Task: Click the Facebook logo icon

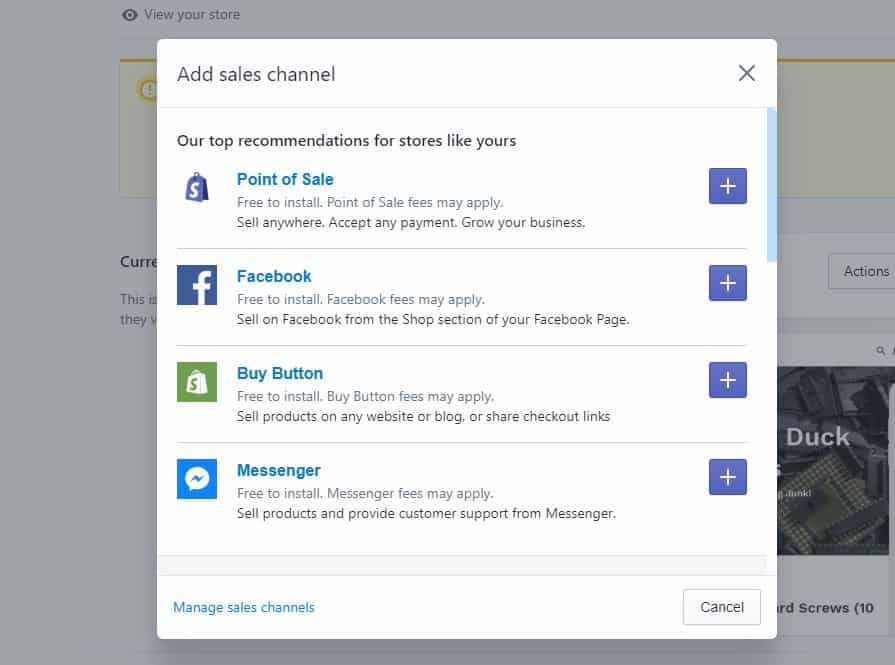Action: click(197, 285)
